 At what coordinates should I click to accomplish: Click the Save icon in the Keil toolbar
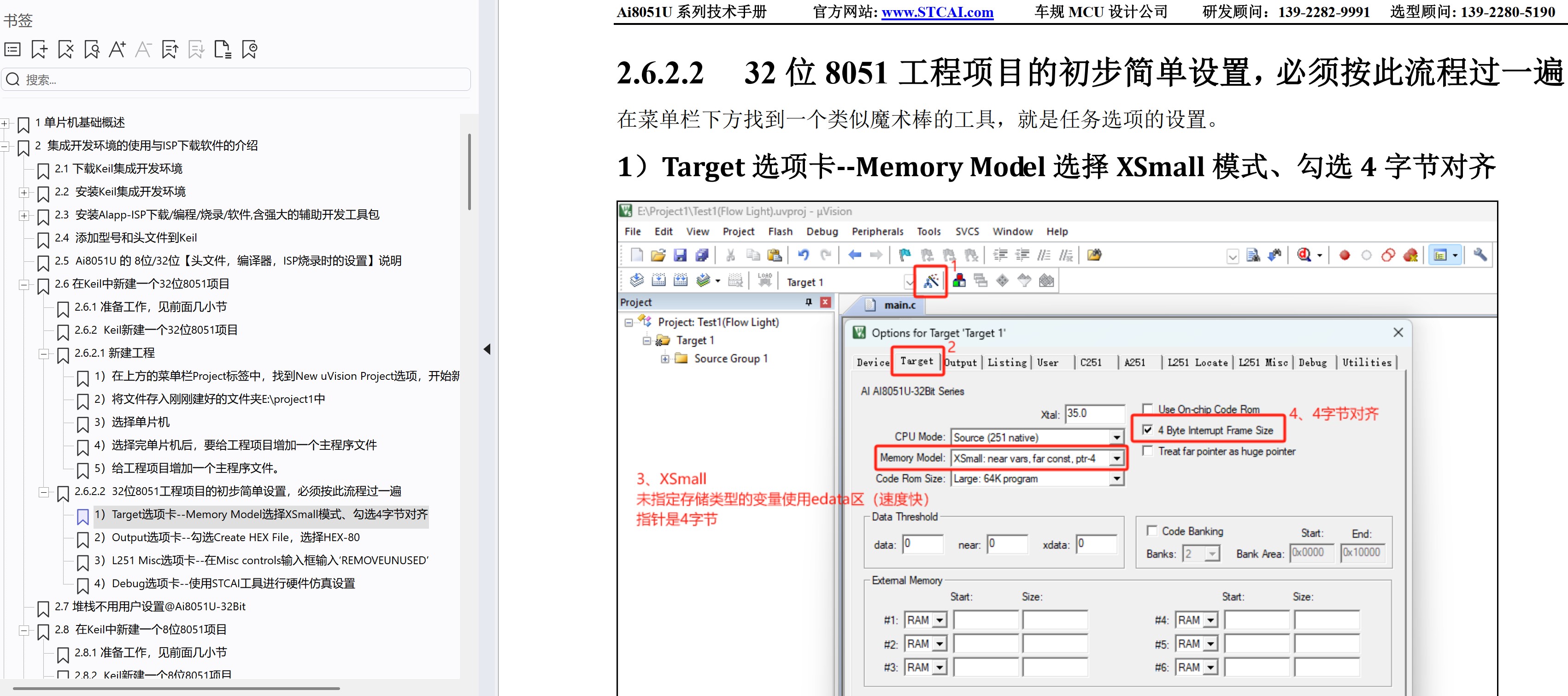(x=681, y=255)
